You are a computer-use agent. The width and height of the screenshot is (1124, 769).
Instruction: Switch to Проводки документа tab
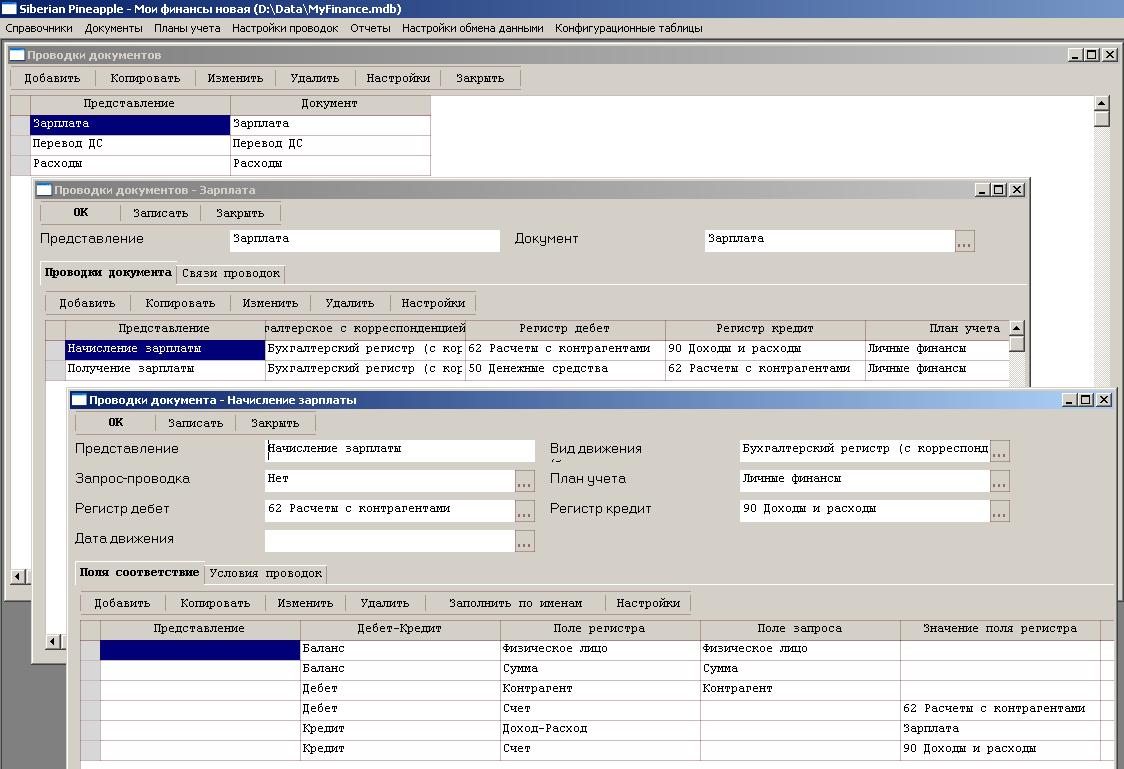108,272
